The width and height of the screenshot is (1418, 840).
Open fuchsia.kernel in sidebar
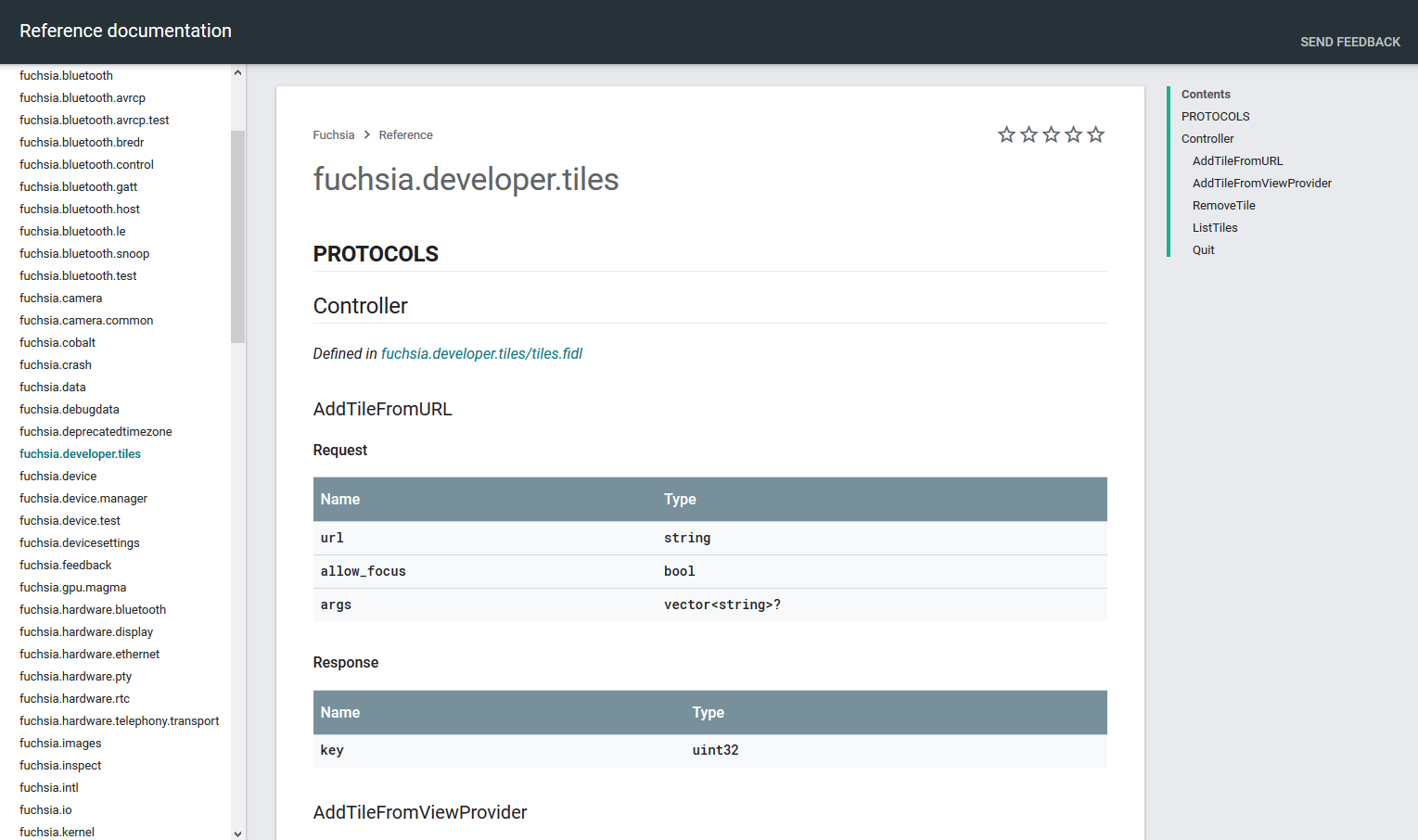57,832
